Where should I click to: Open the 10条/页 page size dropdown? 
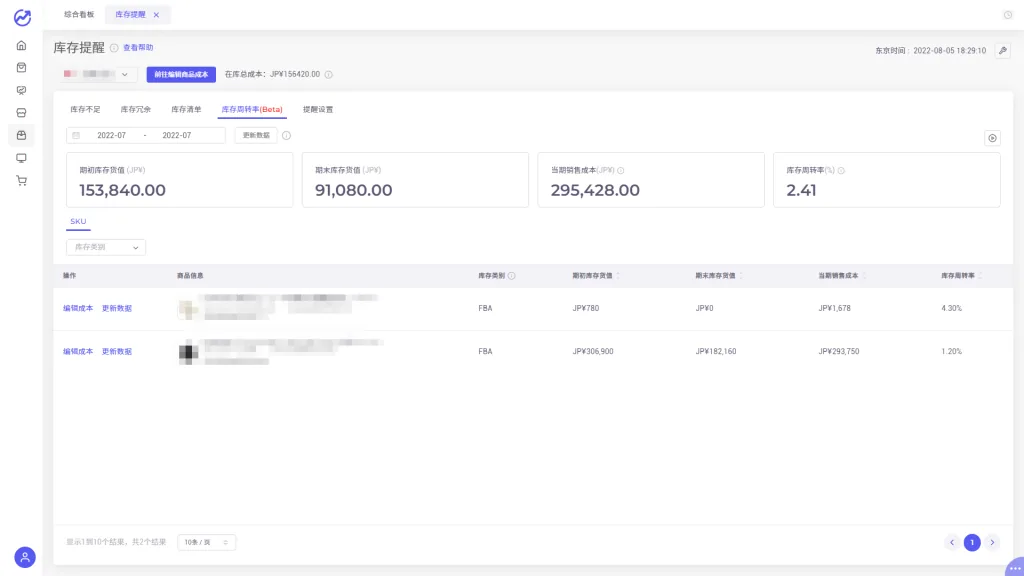206,542
